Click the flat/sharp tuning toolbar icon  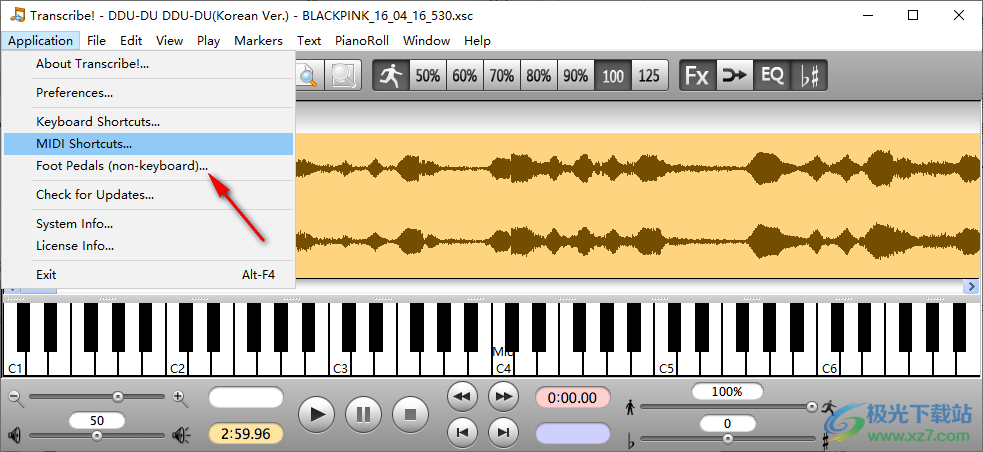coord(809,76)
